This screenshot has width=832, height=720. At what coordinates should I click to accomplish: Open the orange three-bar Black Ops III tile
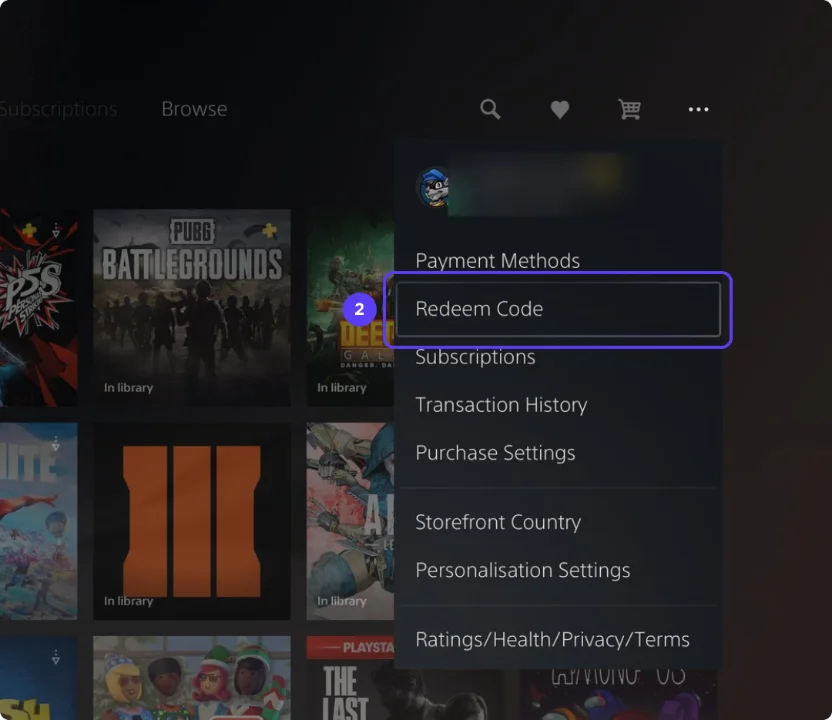click(192, 521)
